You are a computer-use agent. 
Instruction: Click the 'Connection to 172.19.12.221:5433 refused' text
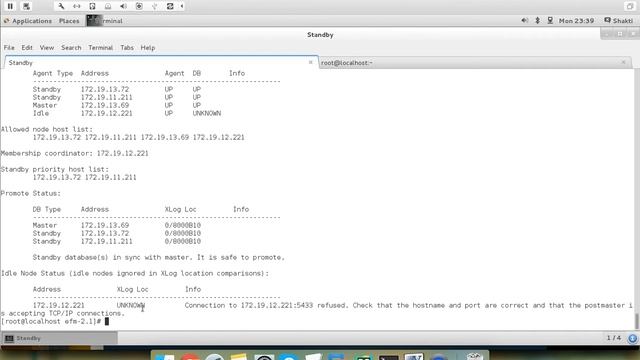pyautogui.click(x=266, y=305)
